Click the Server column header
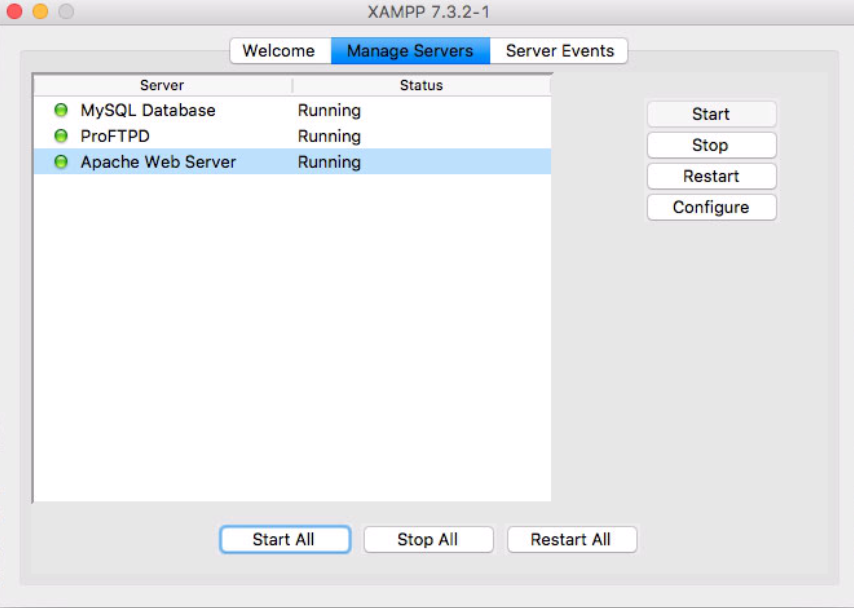This screenshot has width=854, height=608. click(x=162, y=85)
